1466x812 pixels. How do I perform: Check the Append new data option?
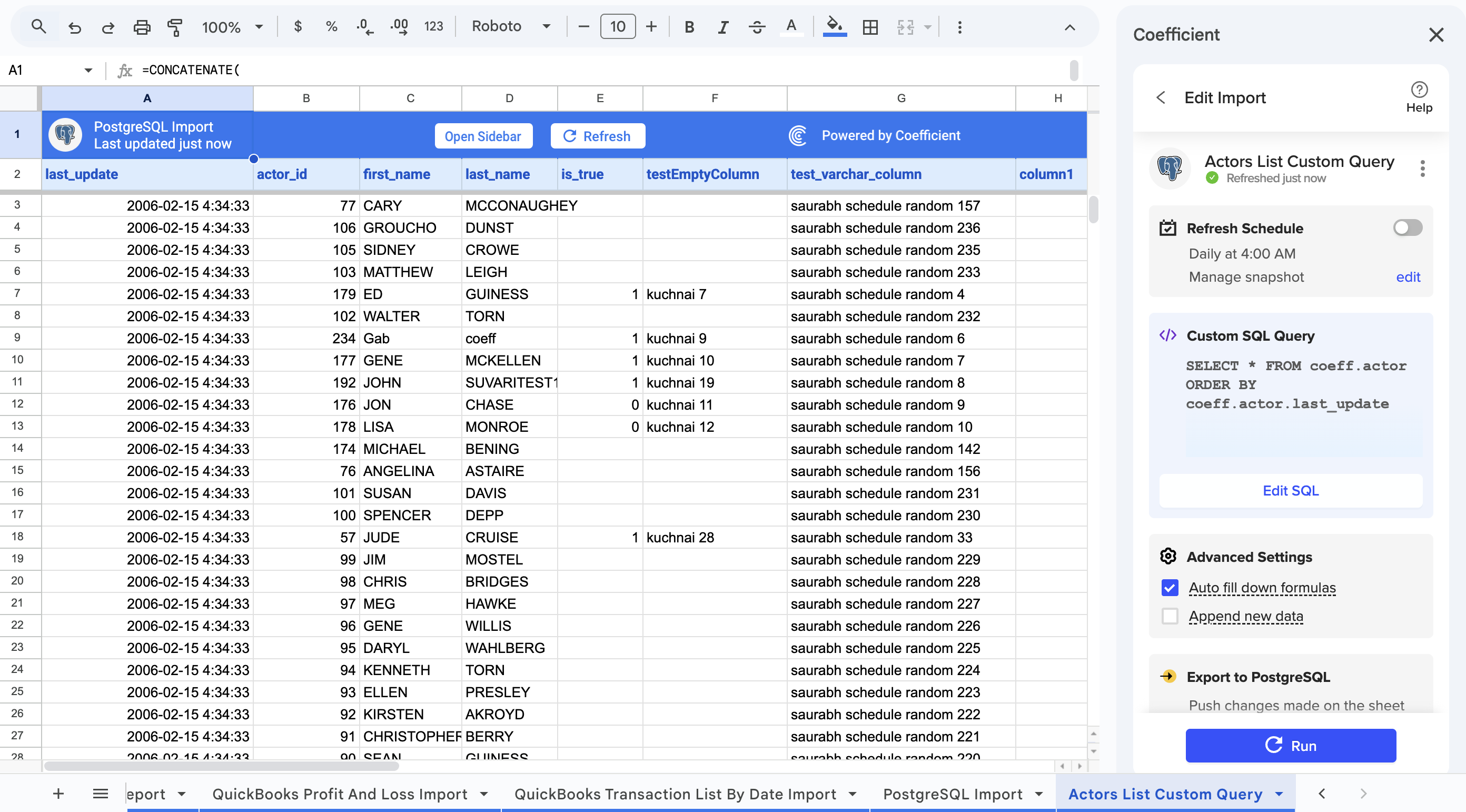pos(1170,616)
